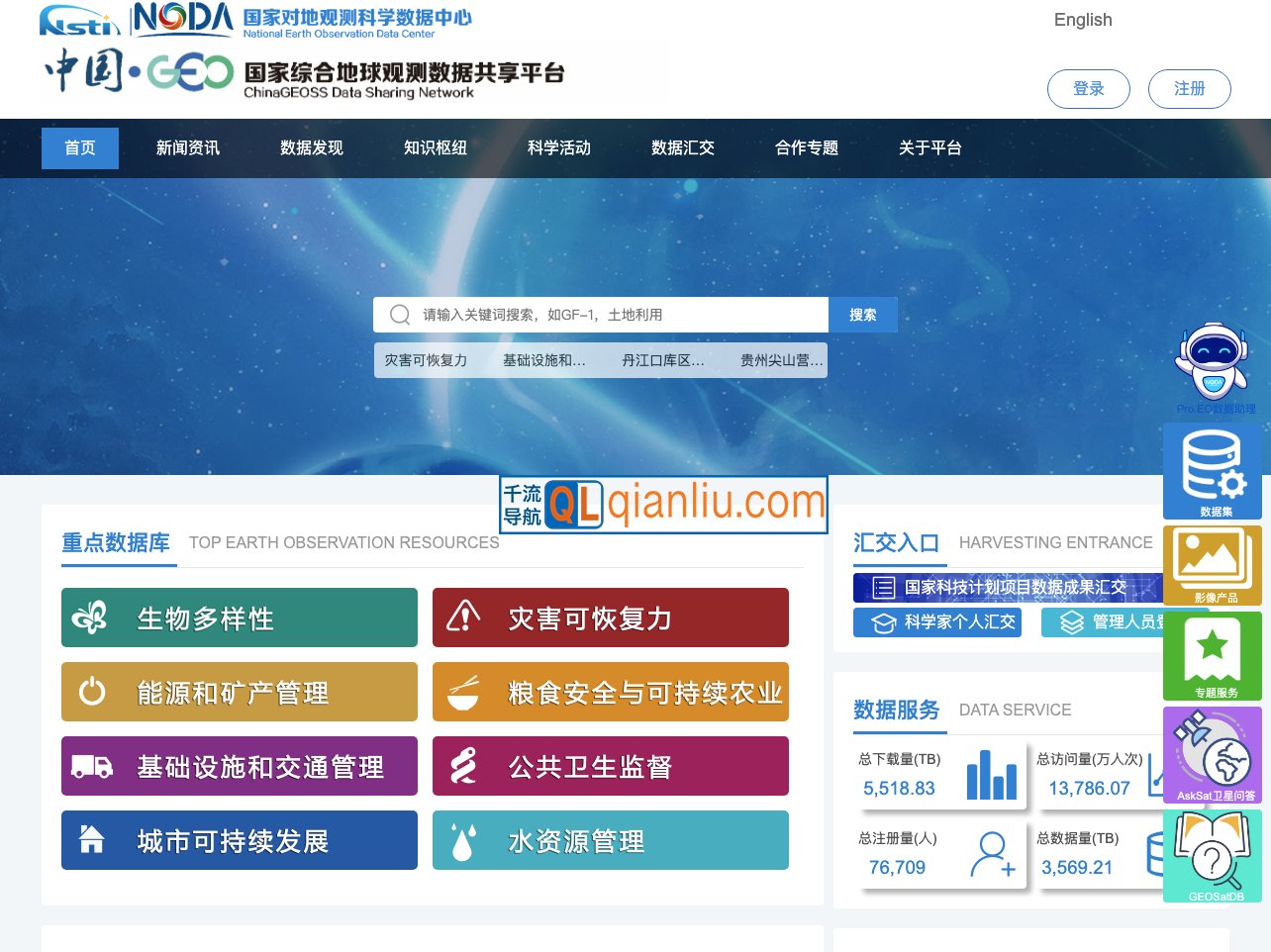Open Pro.EO数据助理 robot assistant
The width and height of the screenshot is (1271, 952).
(x=1212, y=359)
